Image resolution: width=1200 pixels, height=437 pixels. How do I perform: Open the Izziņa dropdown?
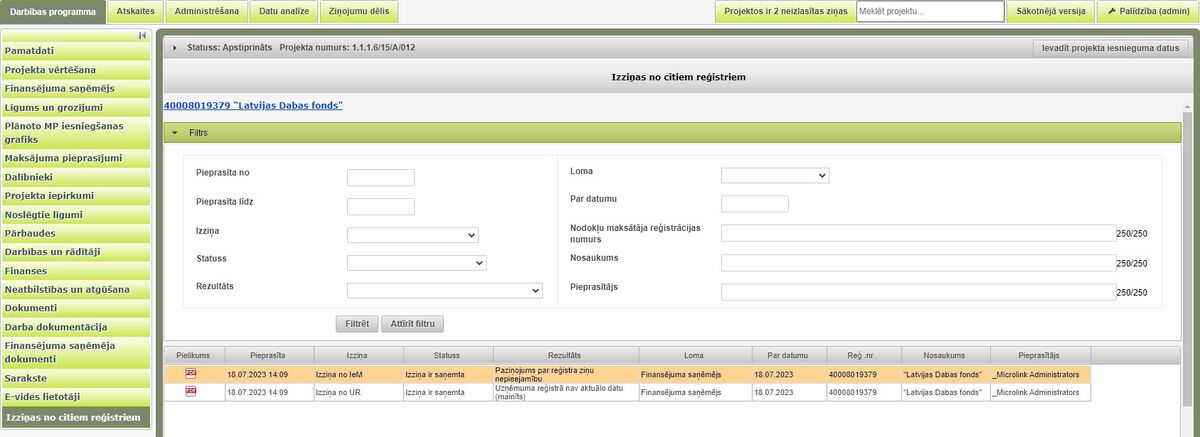[x=413, y=235]
